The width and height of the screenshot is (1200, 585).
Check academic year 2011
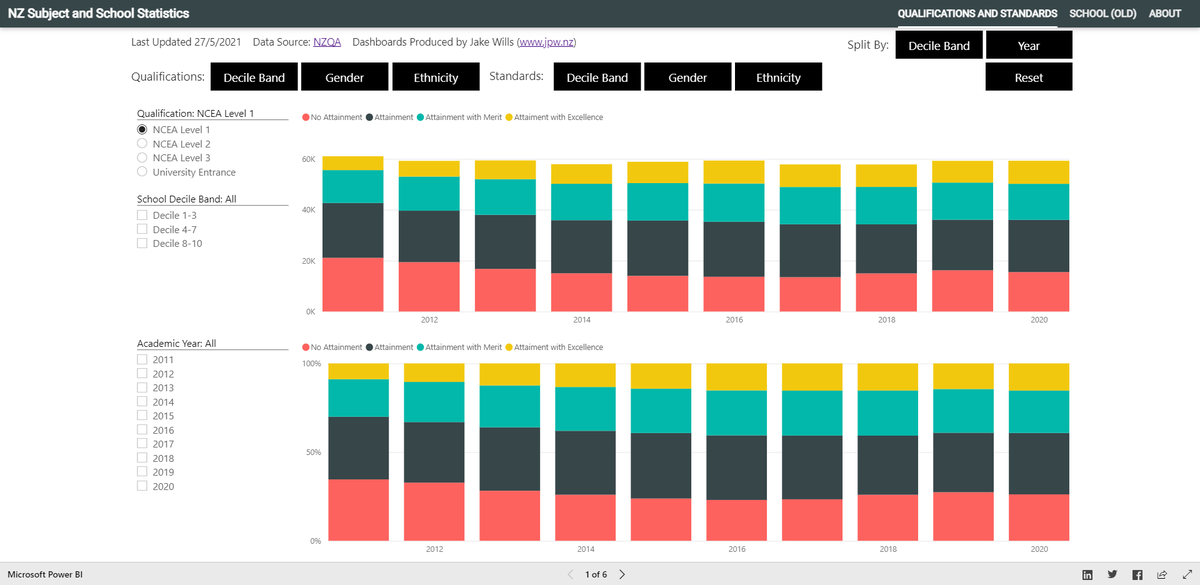(x=142, y=359)
